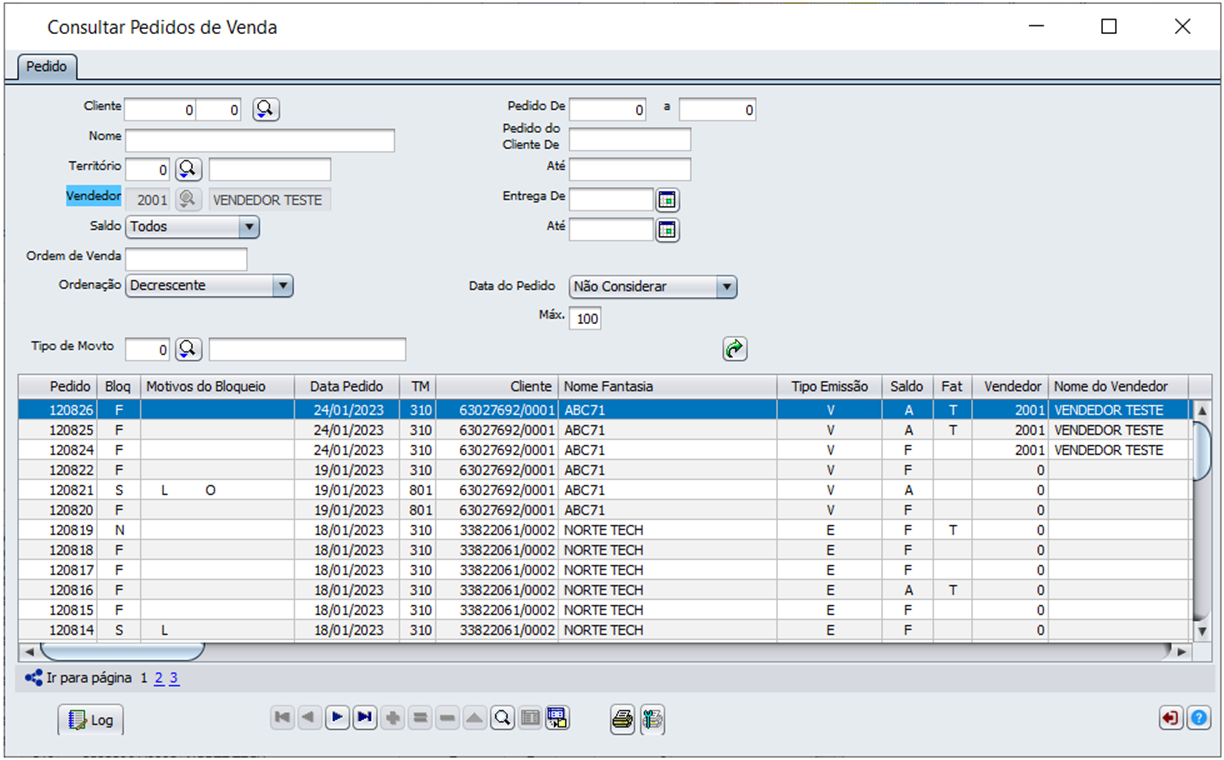The width and height of the screenshot is (1224, 760).
Task: Open calendar picker for Entrega De
Action: pyautogui.click(x=667, y=200)
